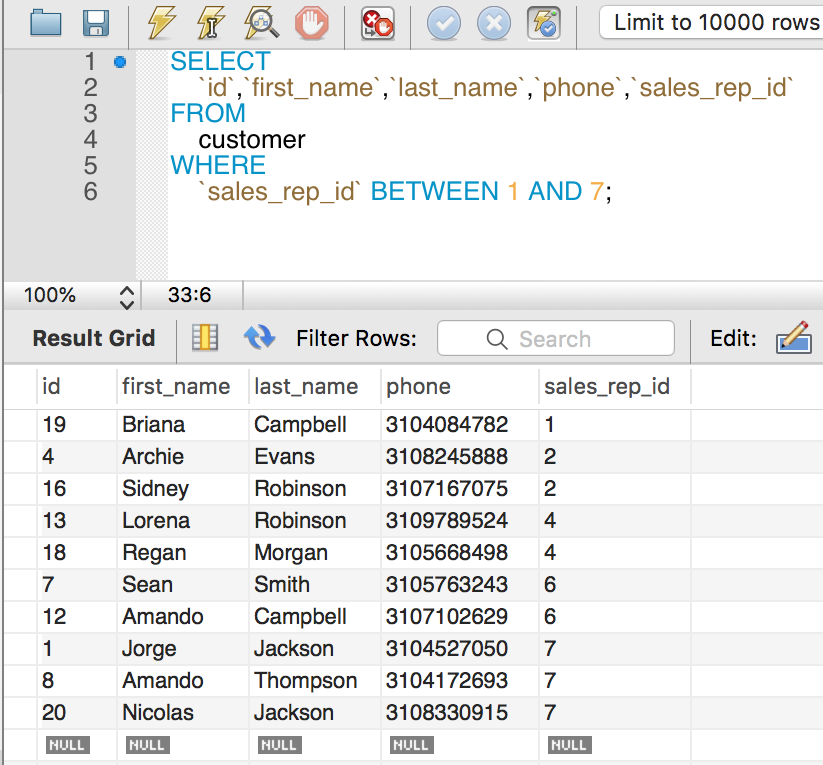Image resolution: width=823 pixels, height=765 pixels.
Task: Select the cell containing Archie
Action: pos(183,457)
